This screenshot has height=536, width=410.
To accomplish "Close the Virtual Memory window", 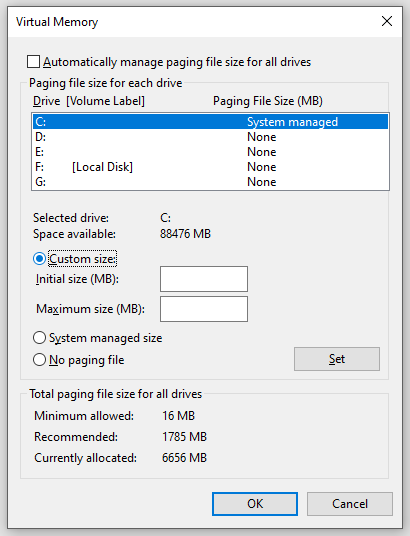I will pyautogui.click(x=387, y=21).
